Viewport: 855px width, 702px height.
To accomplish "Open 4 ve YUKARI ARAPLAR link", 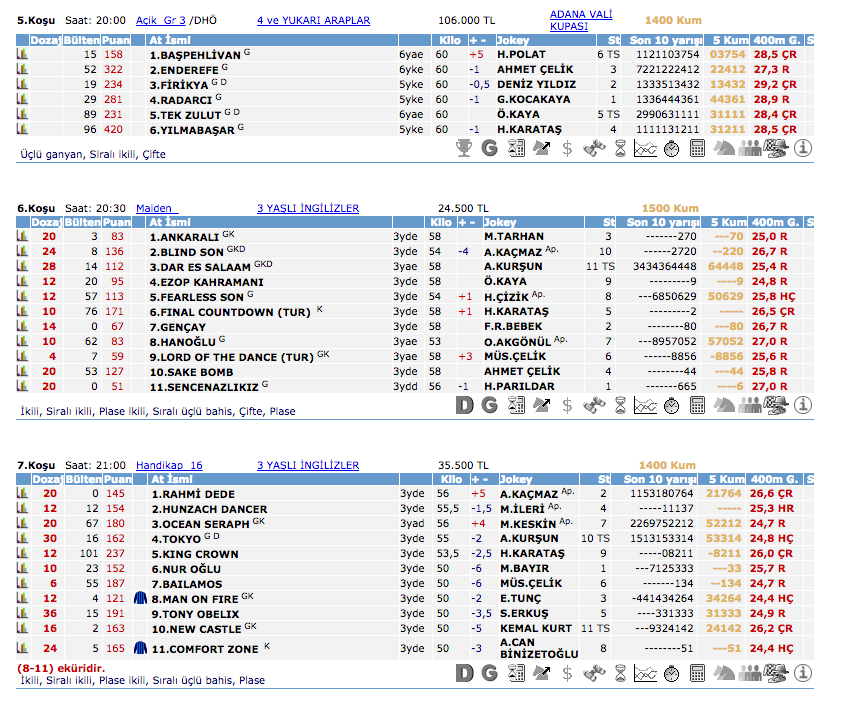I will click(x=313, y=20).
